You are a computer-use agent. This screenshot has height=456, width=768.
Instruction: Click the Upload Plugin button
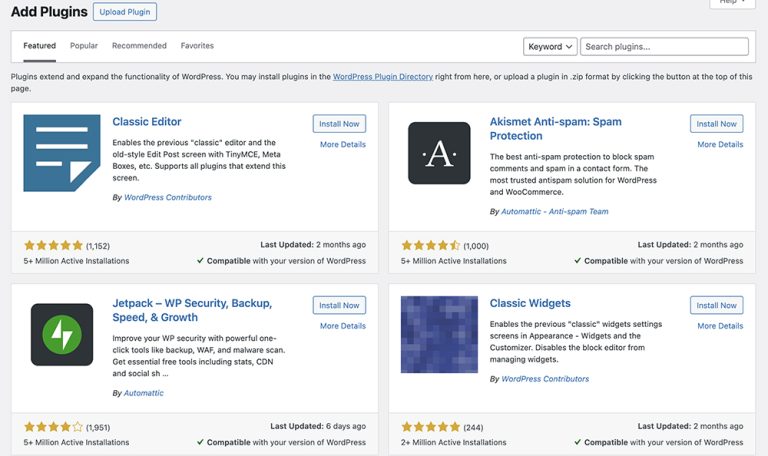pyautogui.click(x=125, y=12)
